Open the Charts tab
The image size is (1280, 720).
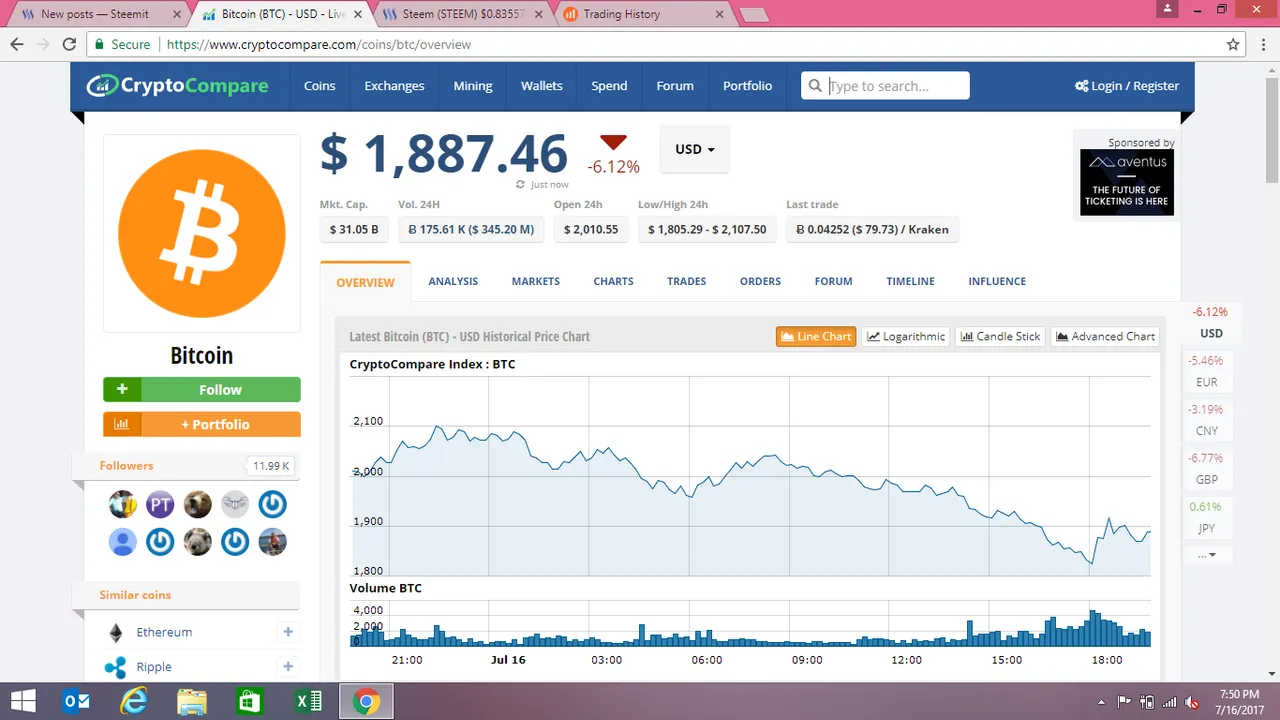click(613, 282)
